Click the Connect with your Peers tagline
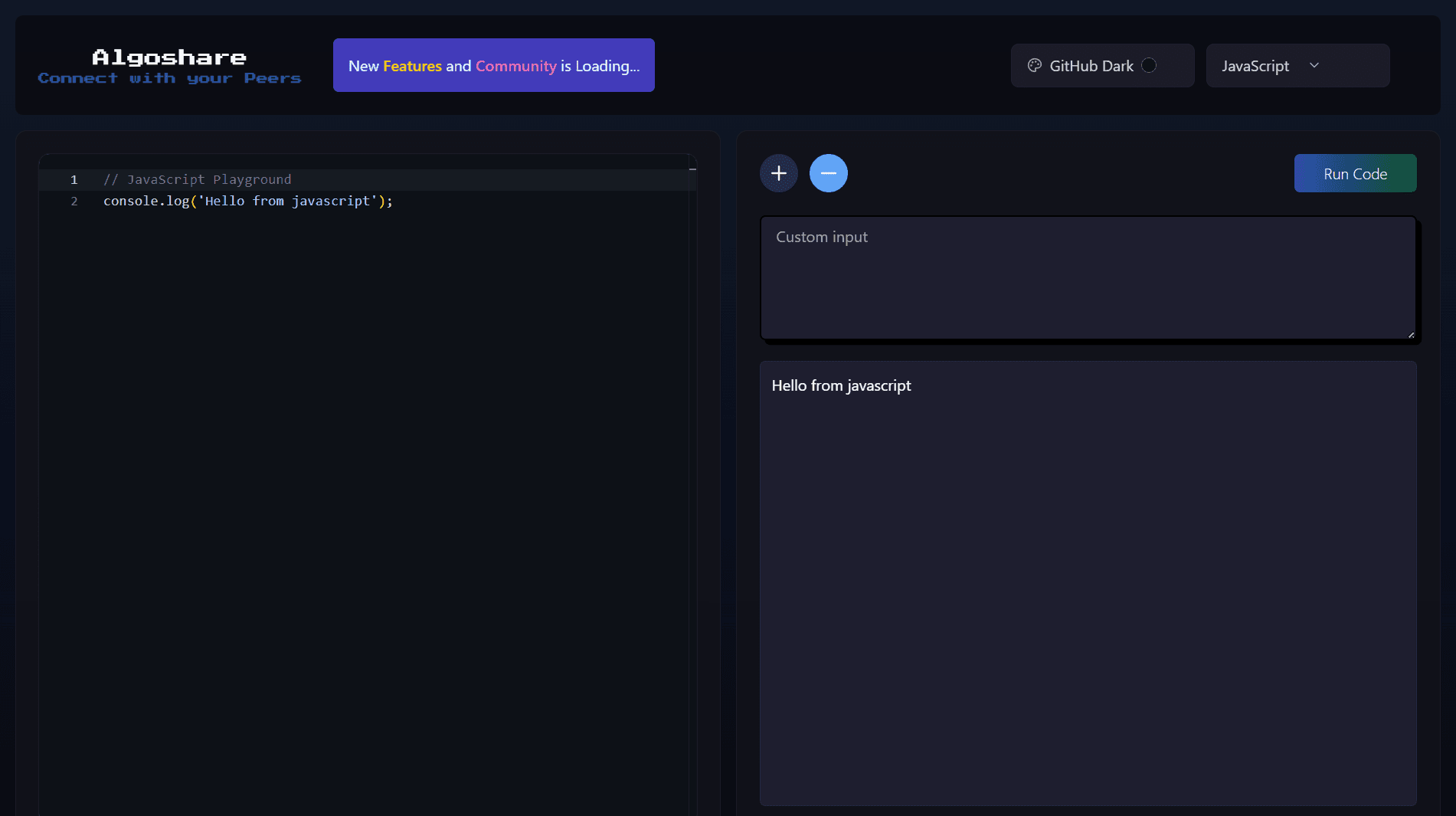Screen dimensions: 1456x816 pyautogui.click(x=169, y=78)
